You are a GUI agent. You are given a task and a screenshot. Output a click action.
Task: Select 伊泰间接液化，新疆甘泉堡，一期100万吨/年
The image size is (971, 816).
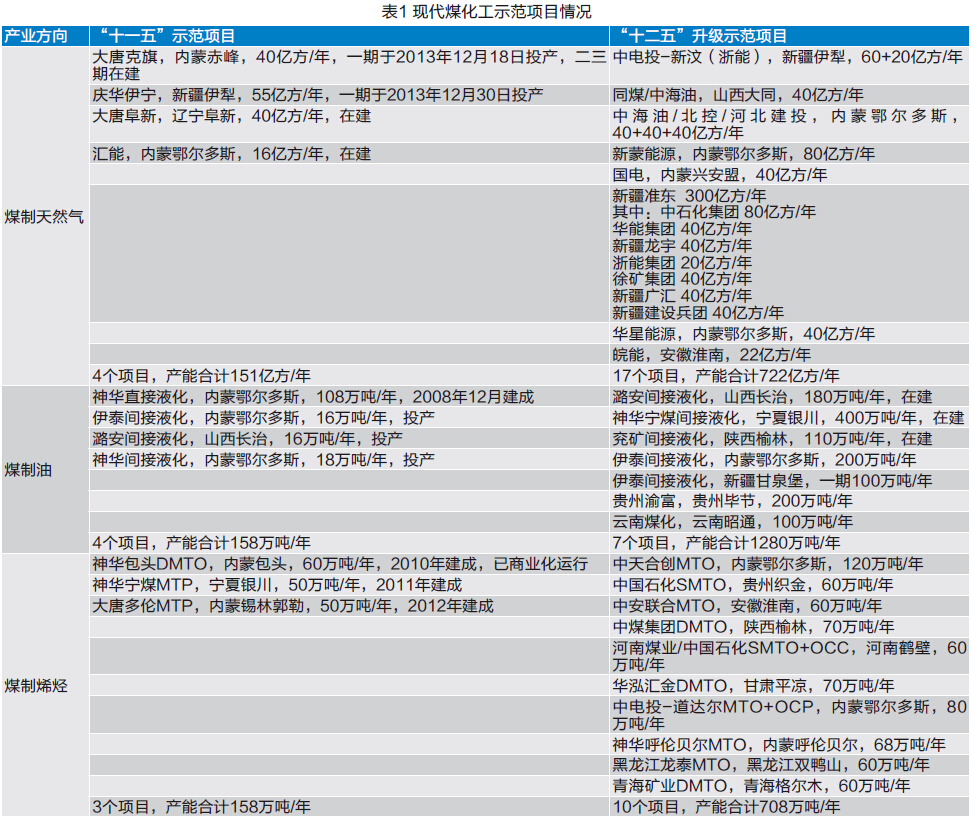[789, 480]
